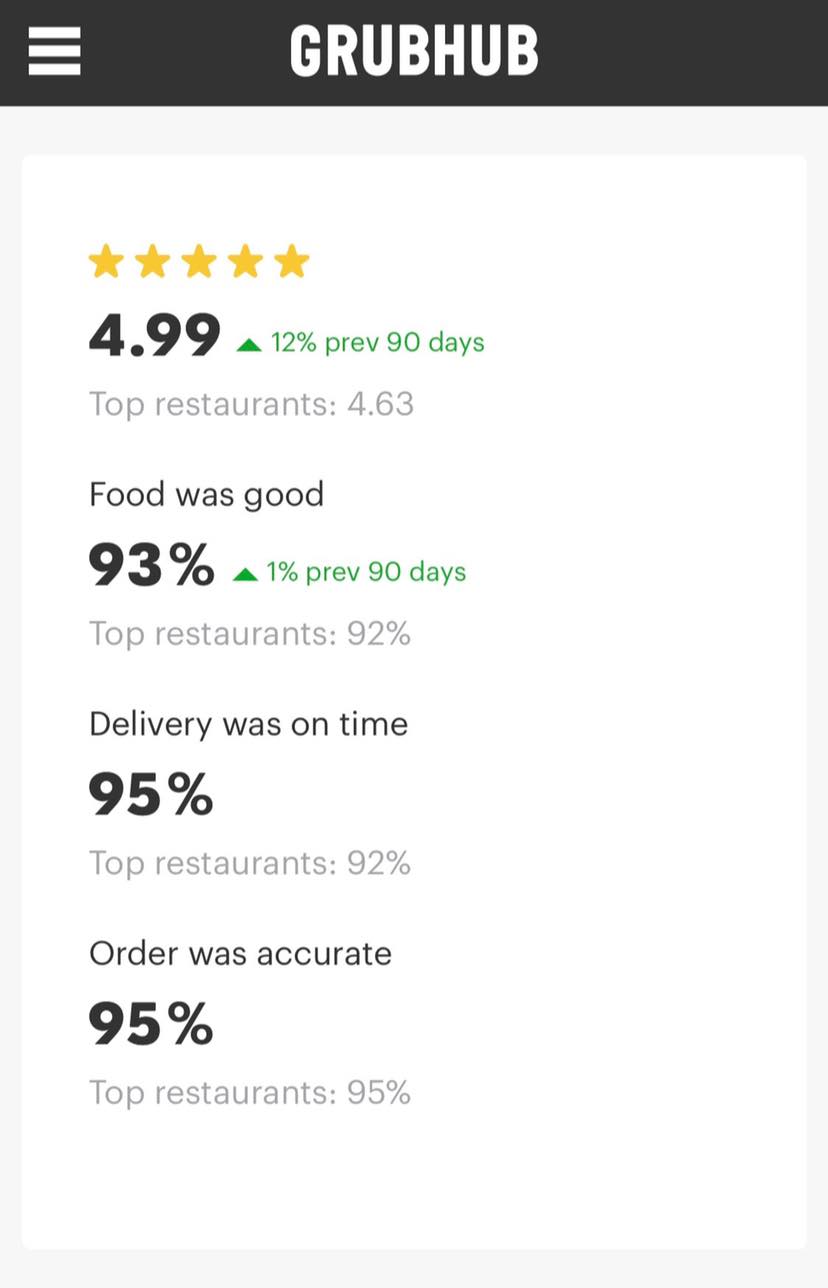Tap the GRUBHUB logo
Screen dimensions: 828x1288
pos(414,51)
